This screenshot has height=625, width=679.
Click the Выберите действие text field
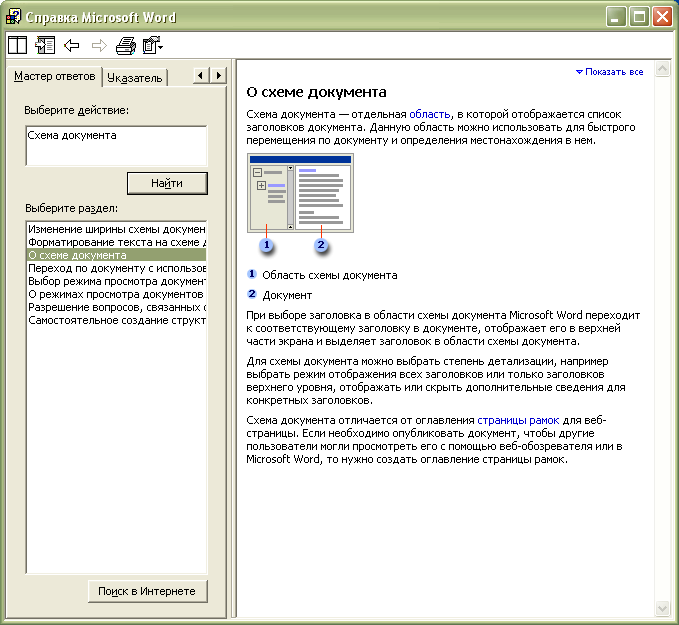pos(116,146)
